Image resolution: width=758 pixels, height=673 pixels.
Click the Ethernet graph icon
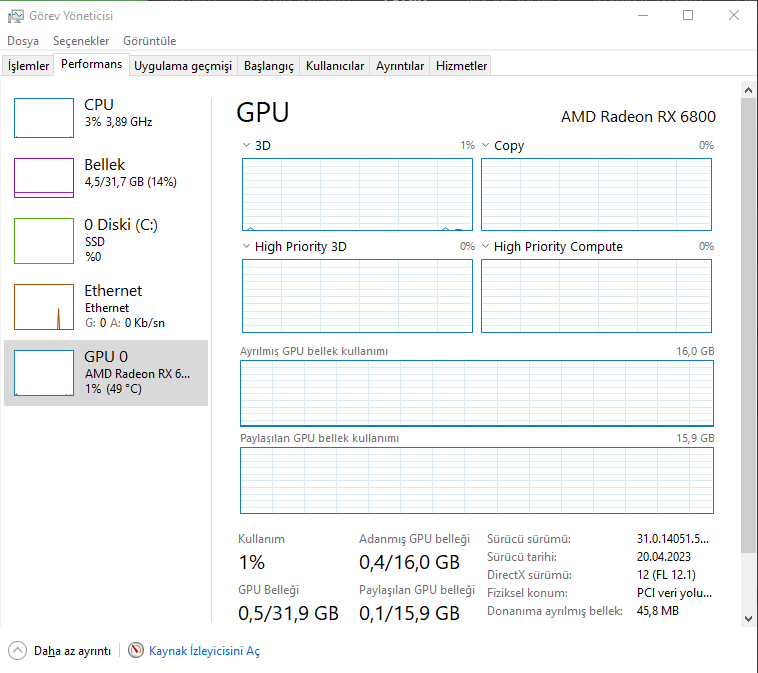tap(44, 307)
